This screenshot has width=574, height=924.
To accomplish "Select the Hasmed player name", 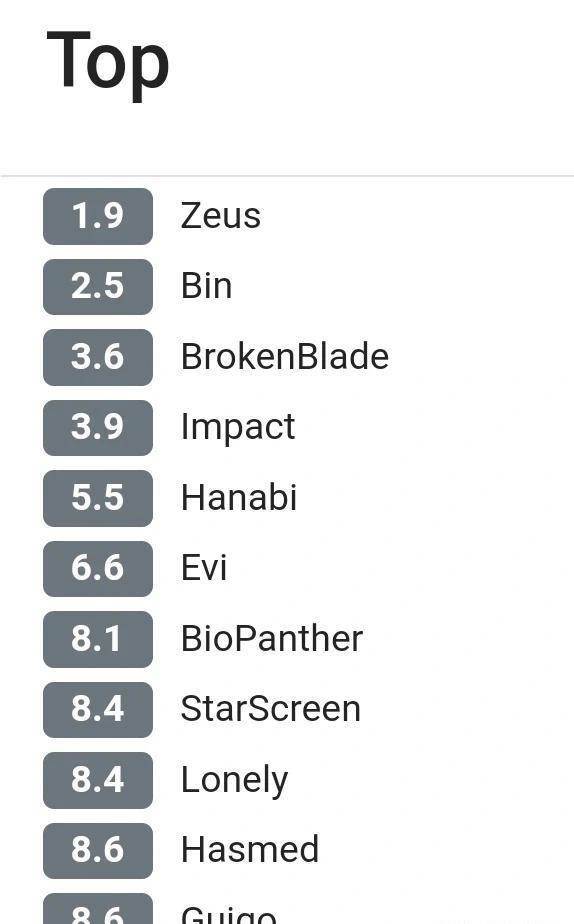I will [x=250, y=850].
